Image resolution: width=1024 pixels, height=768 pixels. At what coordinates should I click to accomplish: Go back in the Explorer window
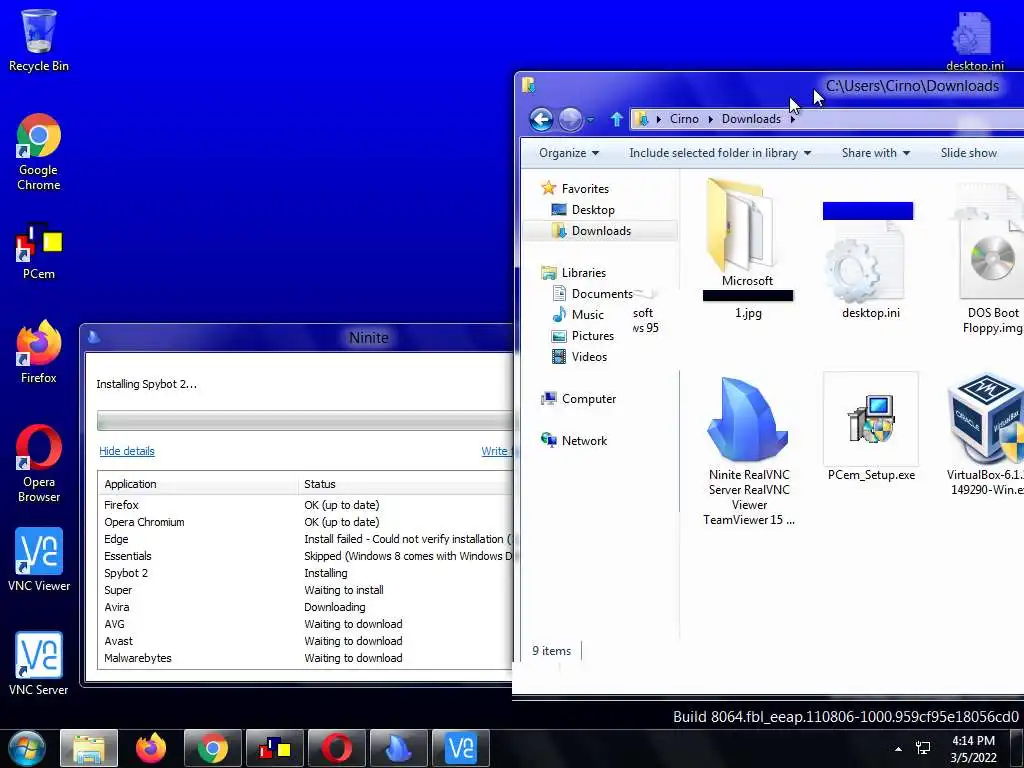tap(541, 120)
